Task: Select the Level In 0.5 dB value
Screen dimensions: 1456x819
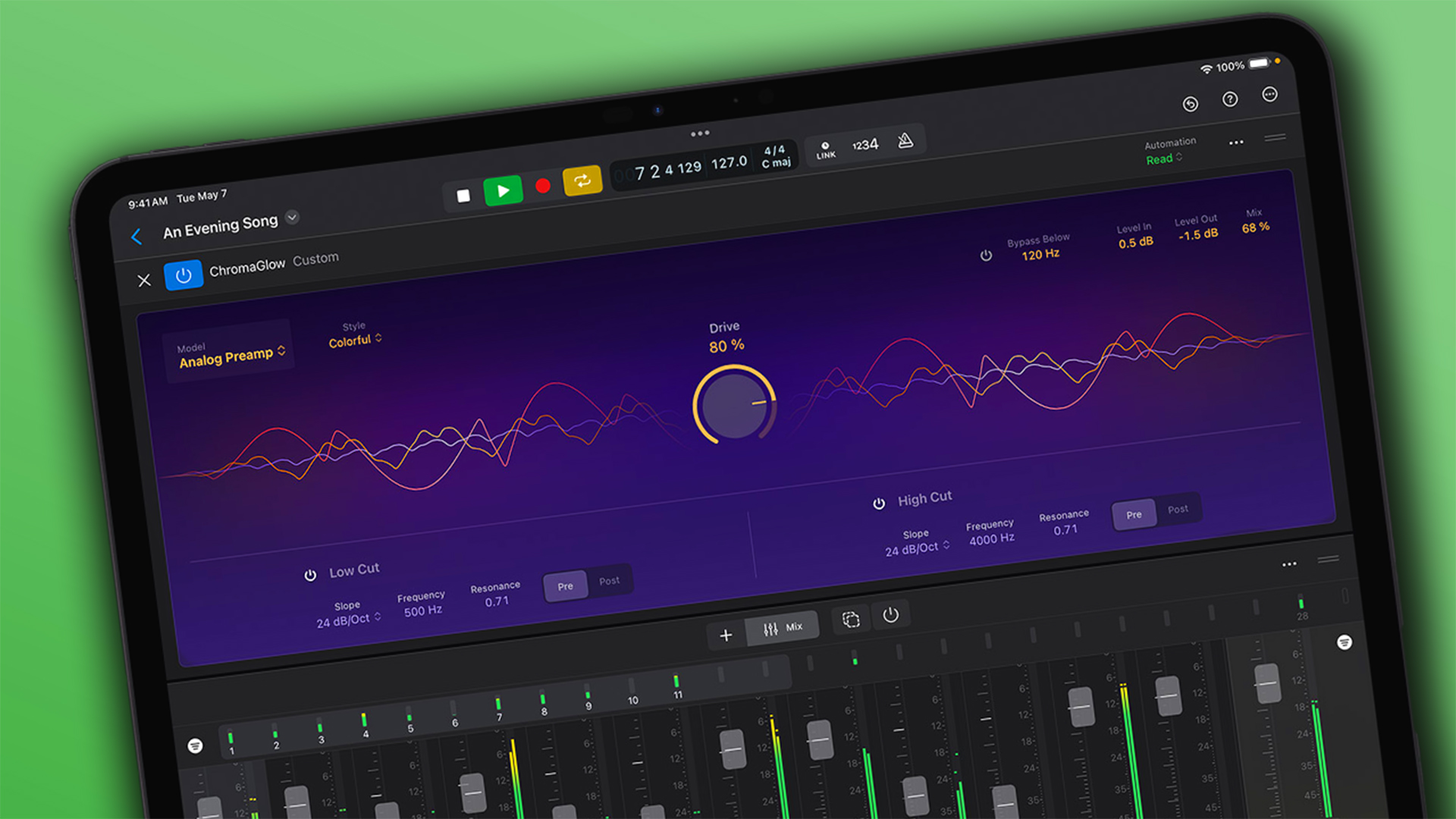Action: click(x=1135, y=243)
